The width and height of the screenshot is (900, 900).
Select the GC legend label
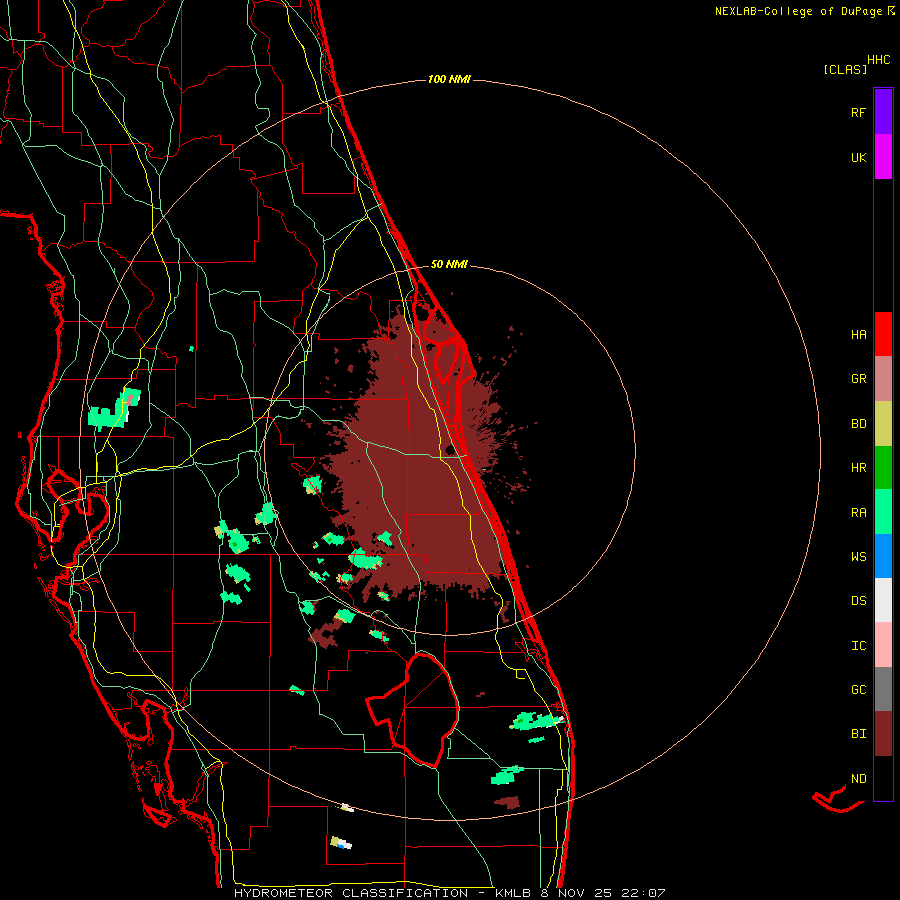858,690
